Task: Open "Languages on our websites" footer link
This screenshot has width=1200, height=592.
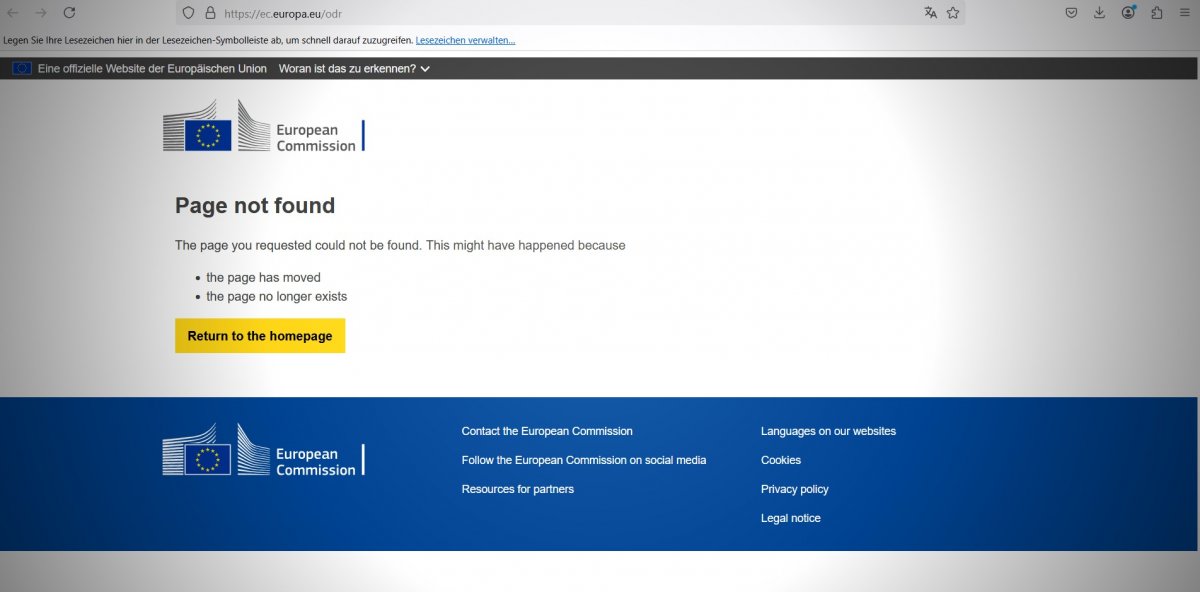Action: 828,431
